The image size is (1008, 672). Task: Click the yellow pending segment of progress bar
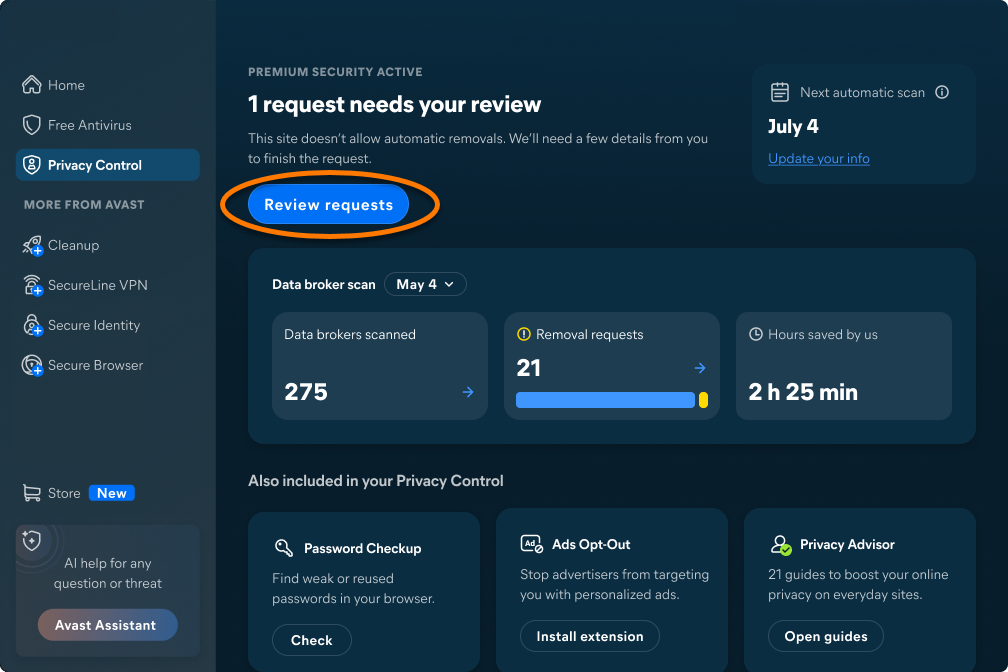point(703,400)
